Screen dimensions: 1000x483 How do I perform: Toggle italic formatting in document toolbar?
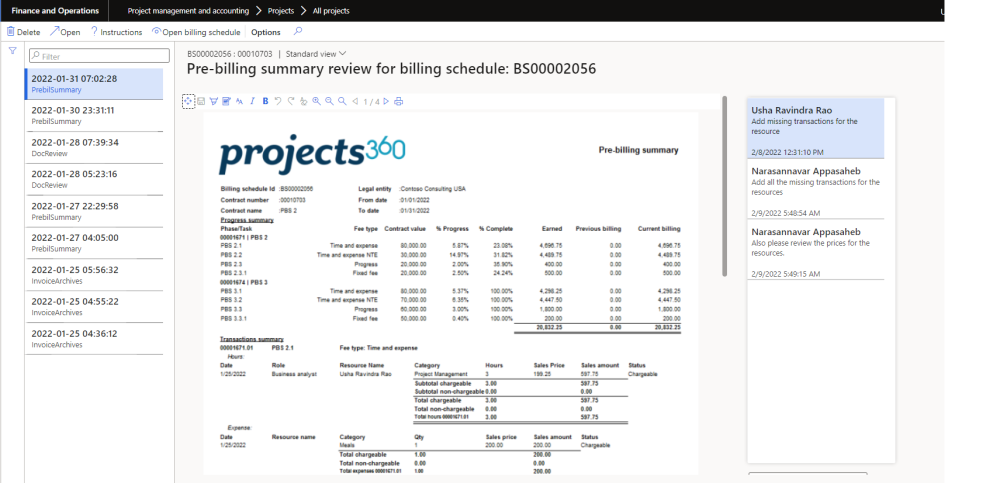pos(253,101)
